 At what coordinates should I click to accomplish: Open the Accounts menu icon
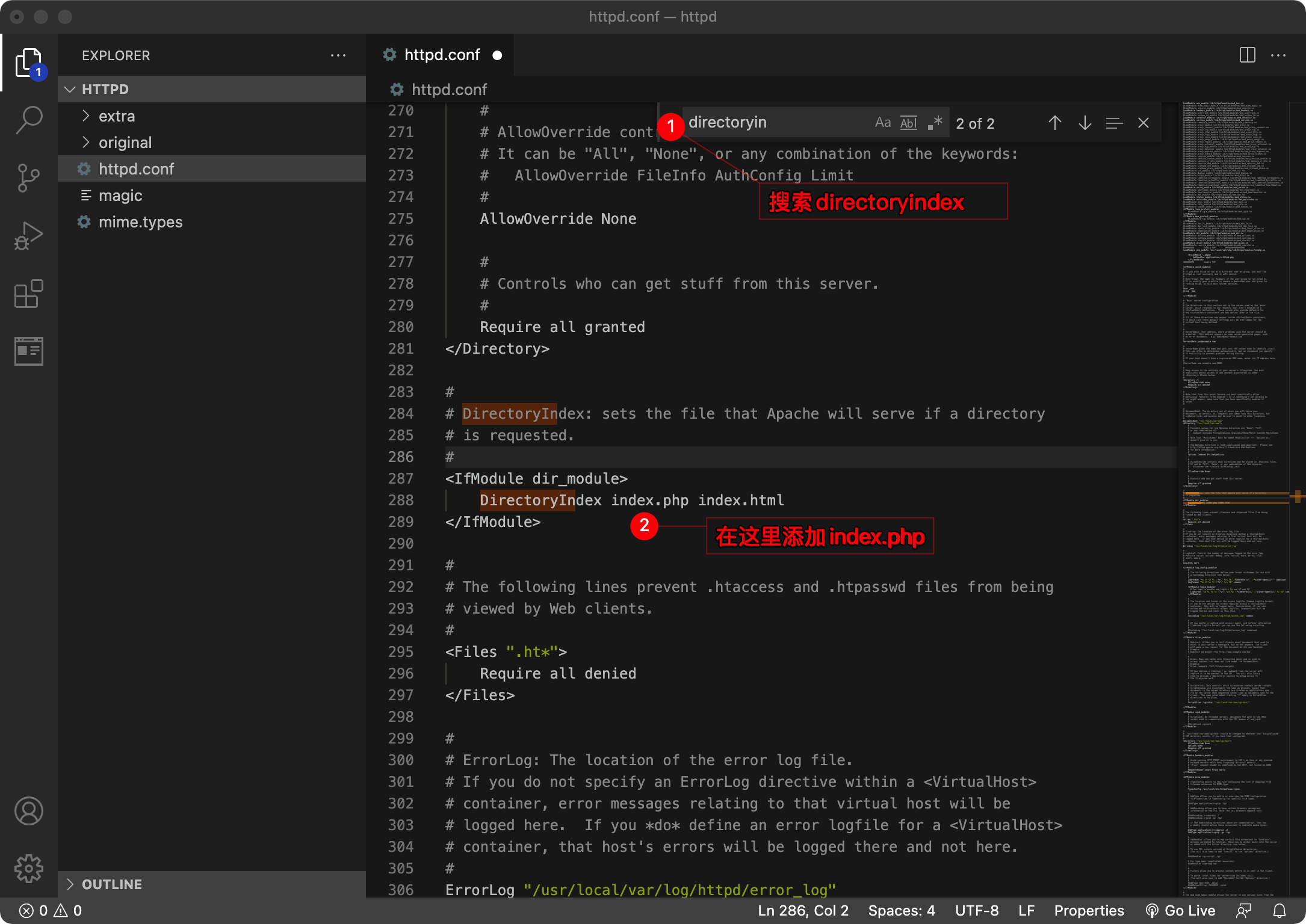tap(28, 811)
